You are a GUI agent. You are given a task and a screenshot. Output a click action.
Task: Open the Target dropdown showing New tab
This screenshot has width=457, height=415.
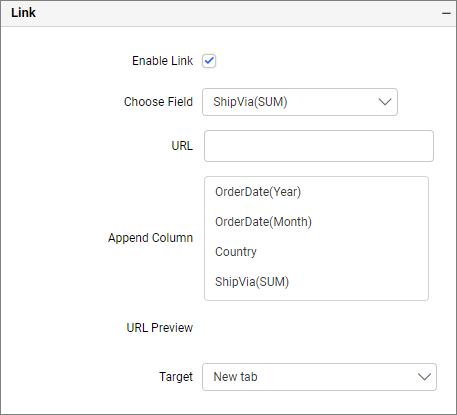click(x=319, y=377)
